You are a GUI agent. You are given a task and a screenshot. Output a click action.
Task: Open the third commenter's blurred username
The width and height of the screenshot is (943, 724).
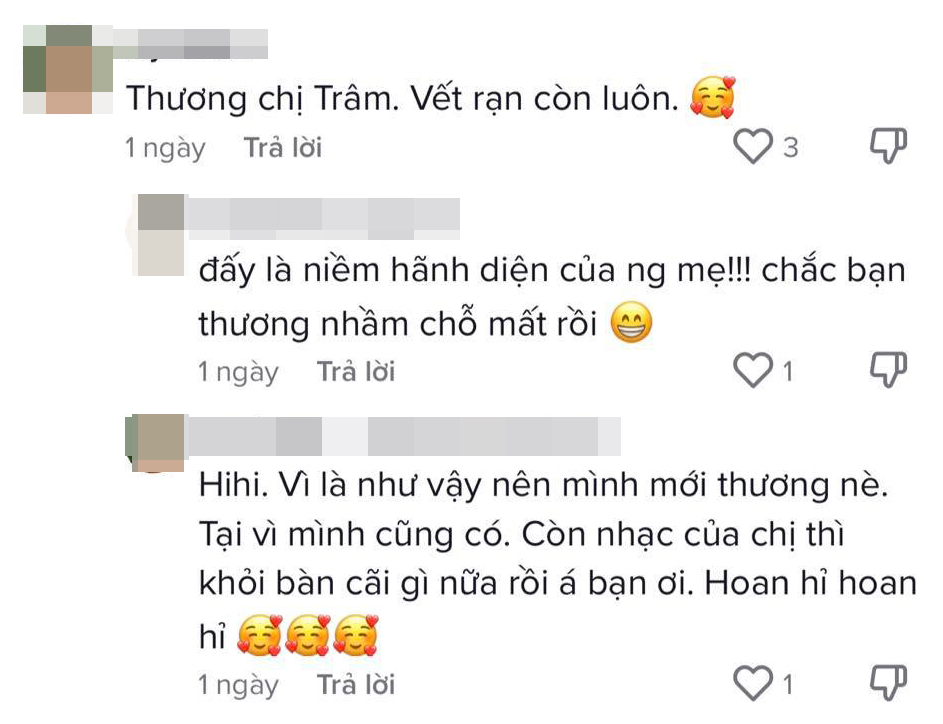tap(402, 437)
